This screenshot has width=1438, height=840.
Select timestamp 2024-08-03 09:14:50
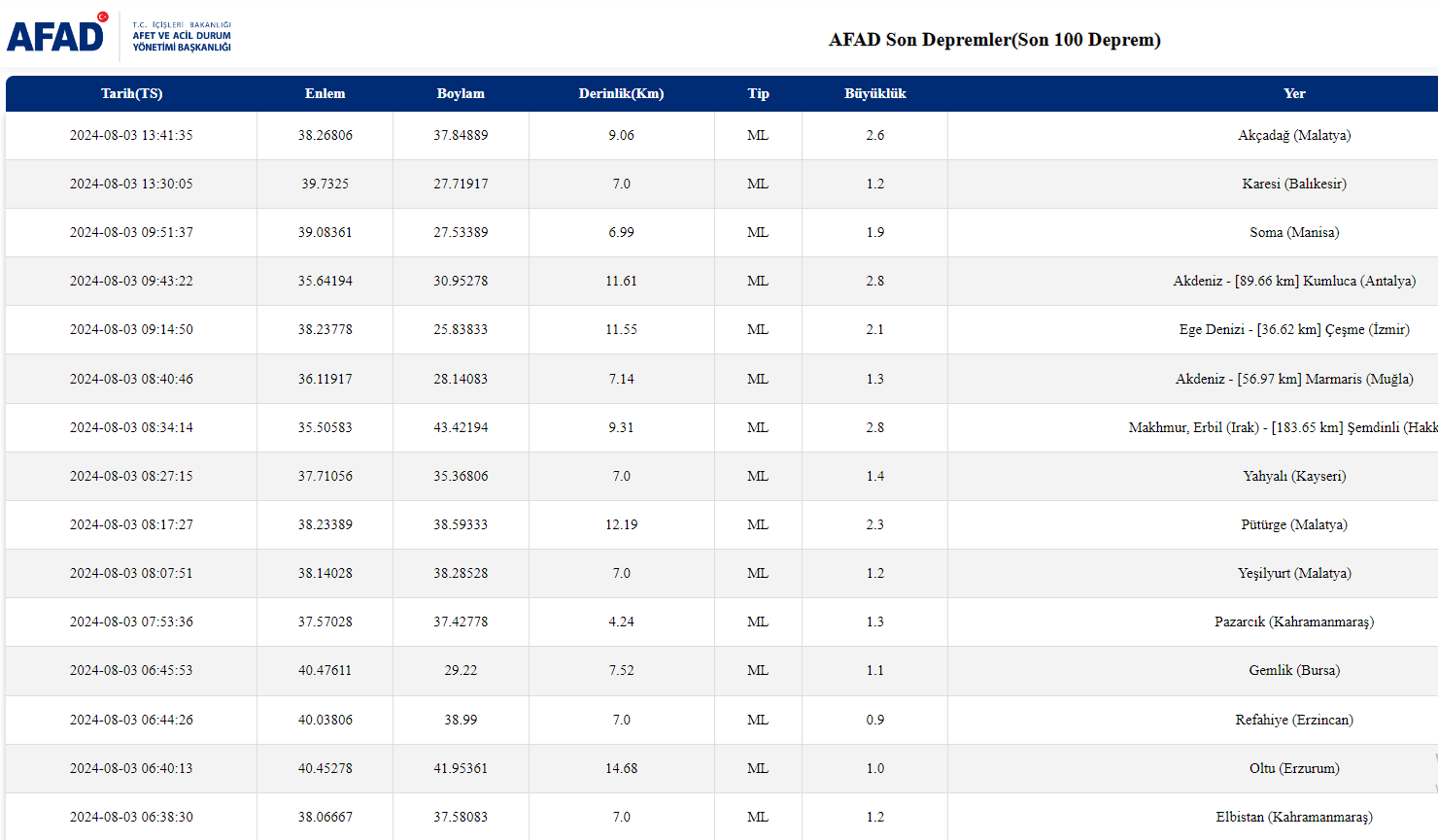tap(131, 329)
